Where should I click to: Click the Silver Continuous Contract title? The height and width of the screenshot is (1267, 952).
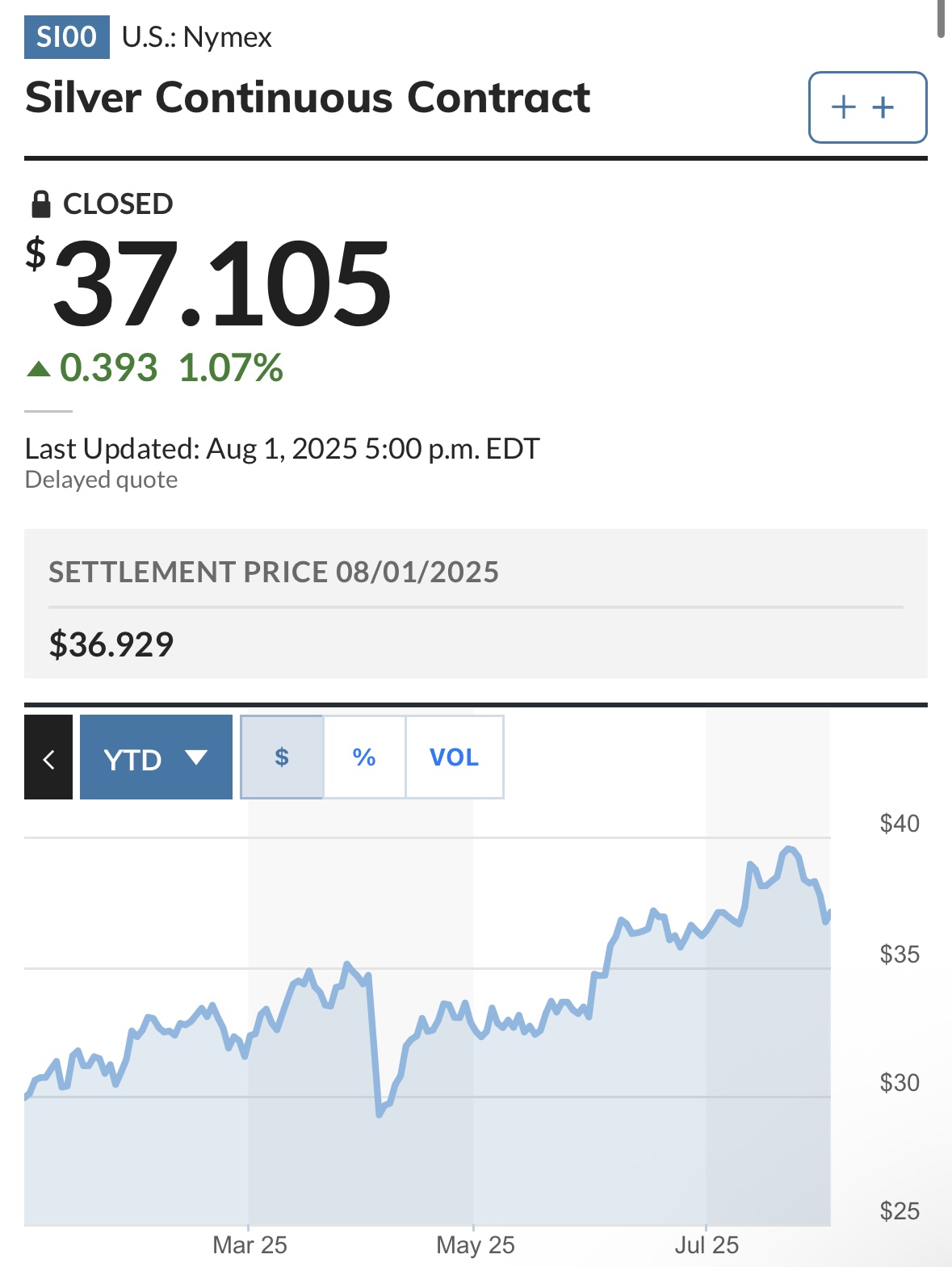(x=308, y=98)
